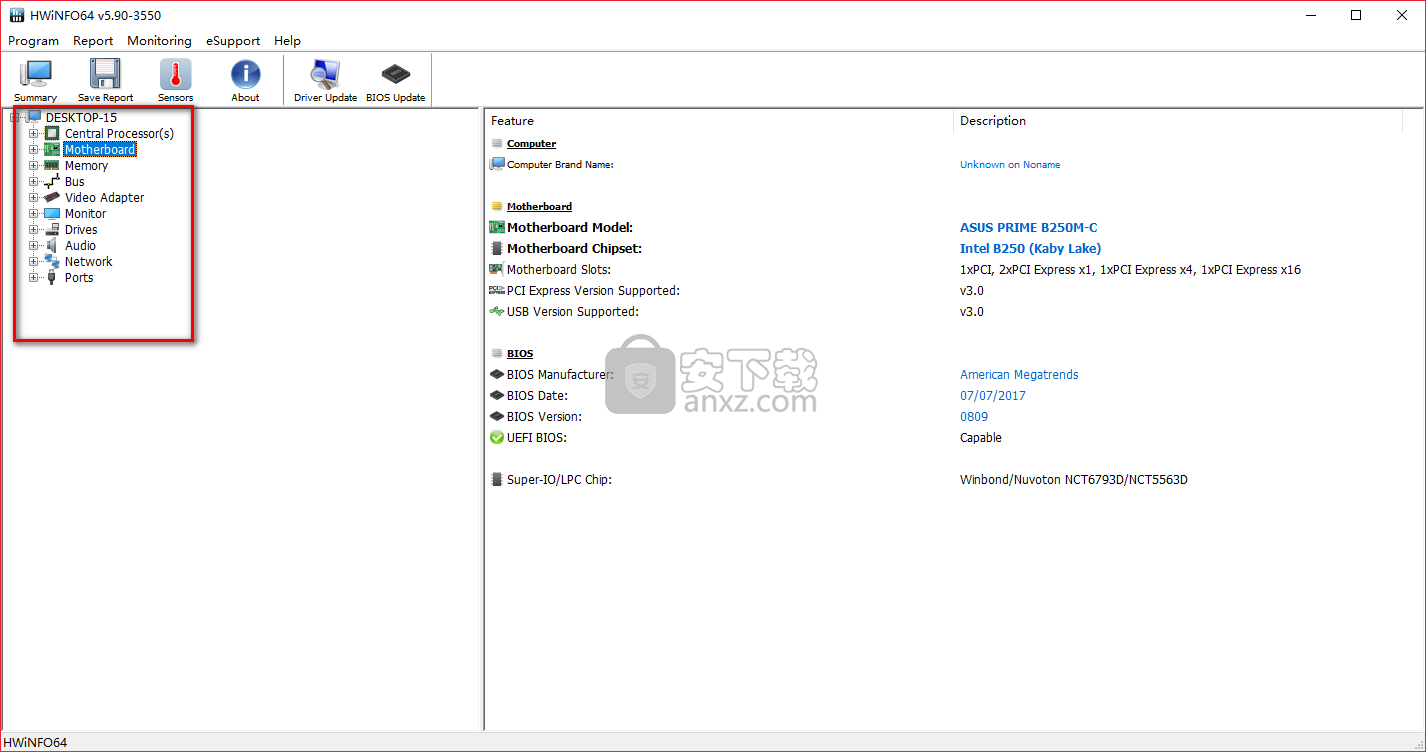Viewport: 1426px width, 752px height.
Task: Click the Central Processor(s) chip icon
Action: [52, 134]
